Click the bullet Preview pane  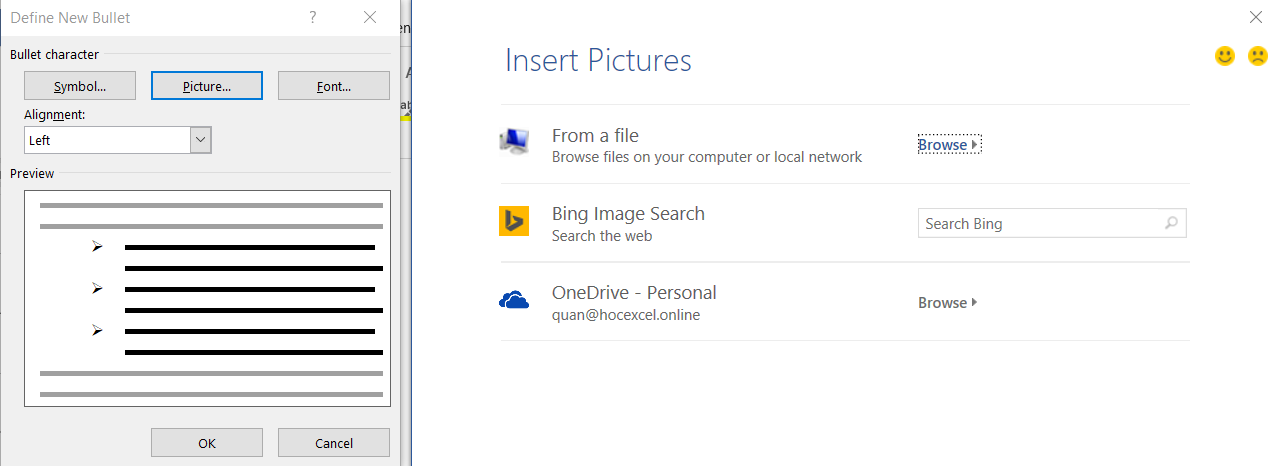click(207, 298)
